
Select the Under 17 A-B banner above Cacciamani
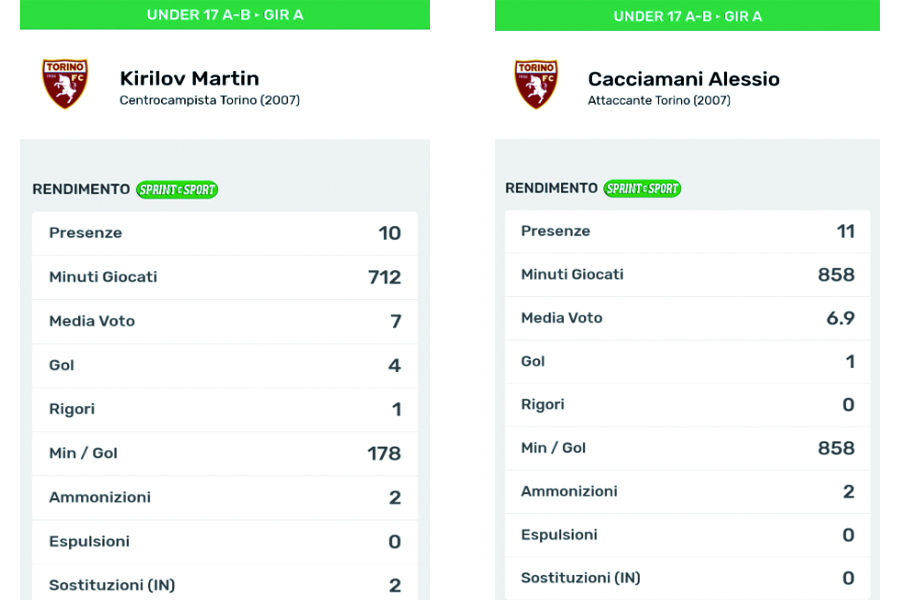pyautogui.click(x=687, y=15)
